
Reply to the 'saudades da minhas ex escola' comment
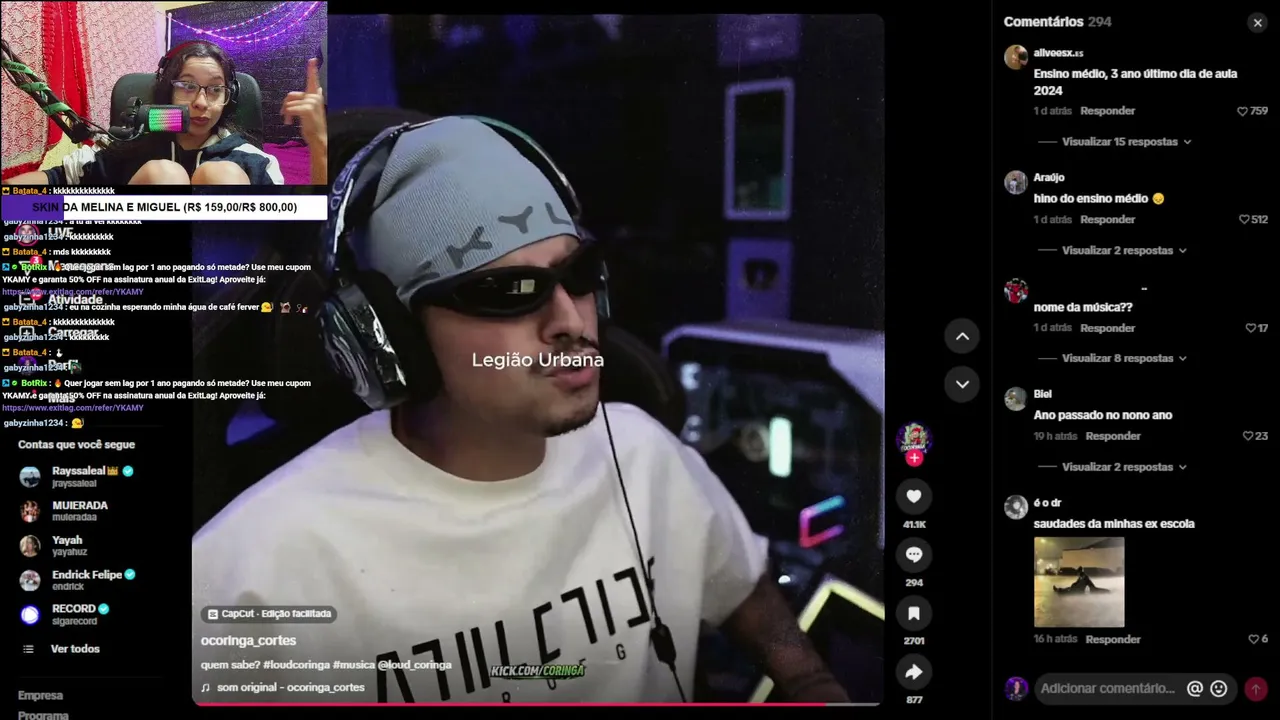pos(1113,639)
